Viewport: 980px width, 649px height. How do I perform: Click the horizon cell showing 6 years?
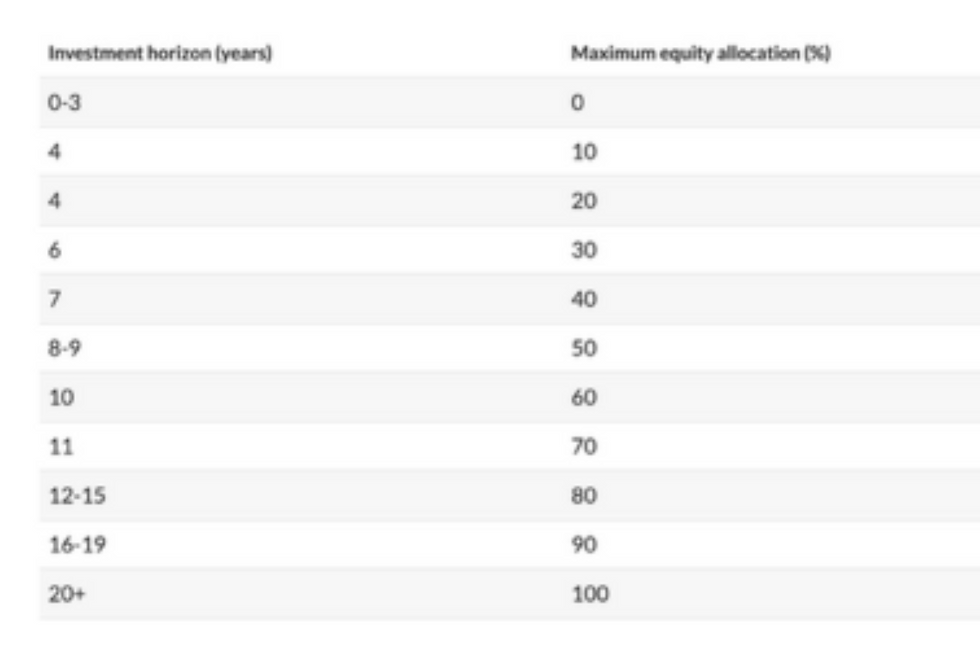tap(55, 250)
